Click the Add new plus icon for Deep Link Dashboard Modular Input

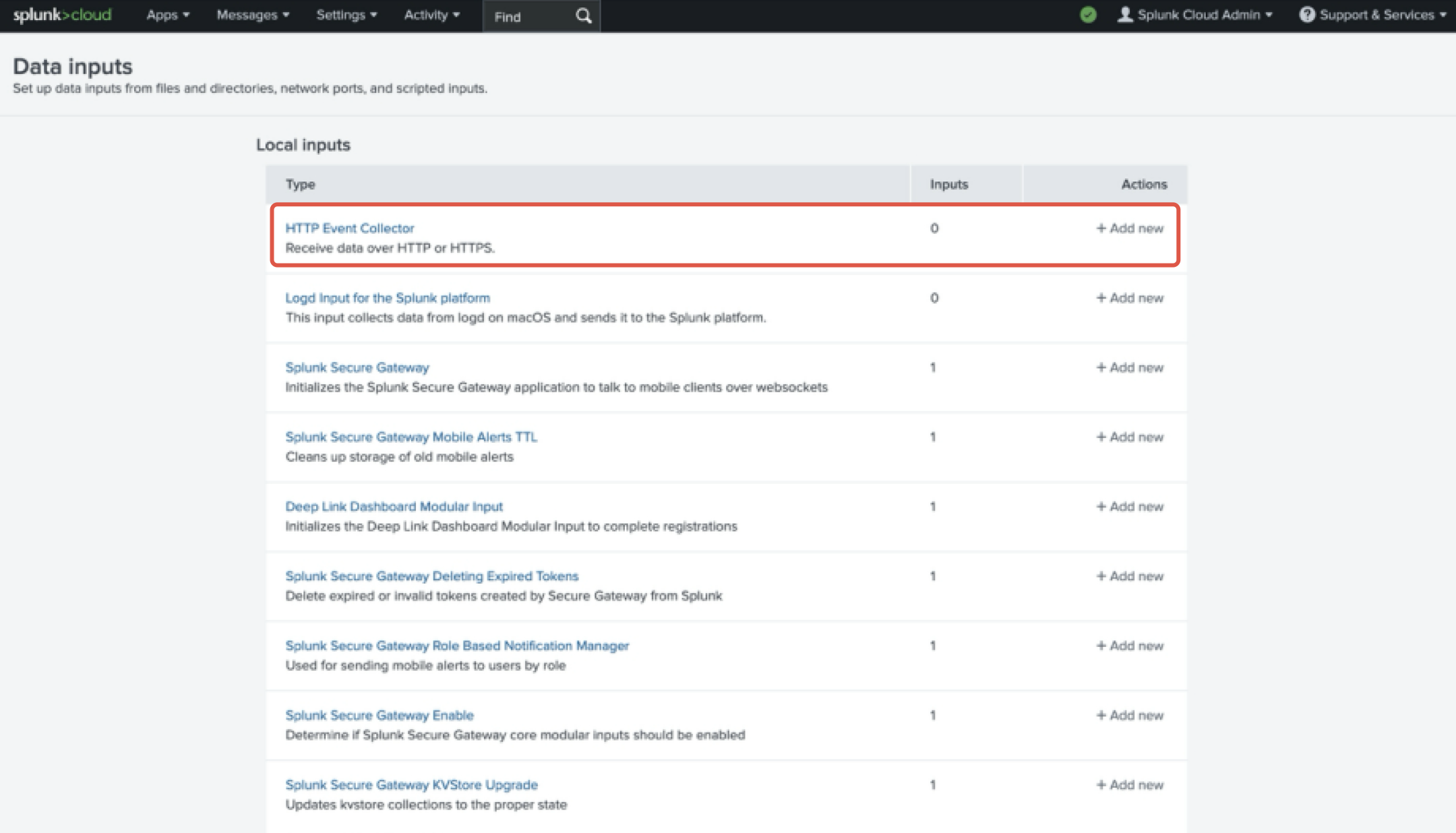(1101, 506)
